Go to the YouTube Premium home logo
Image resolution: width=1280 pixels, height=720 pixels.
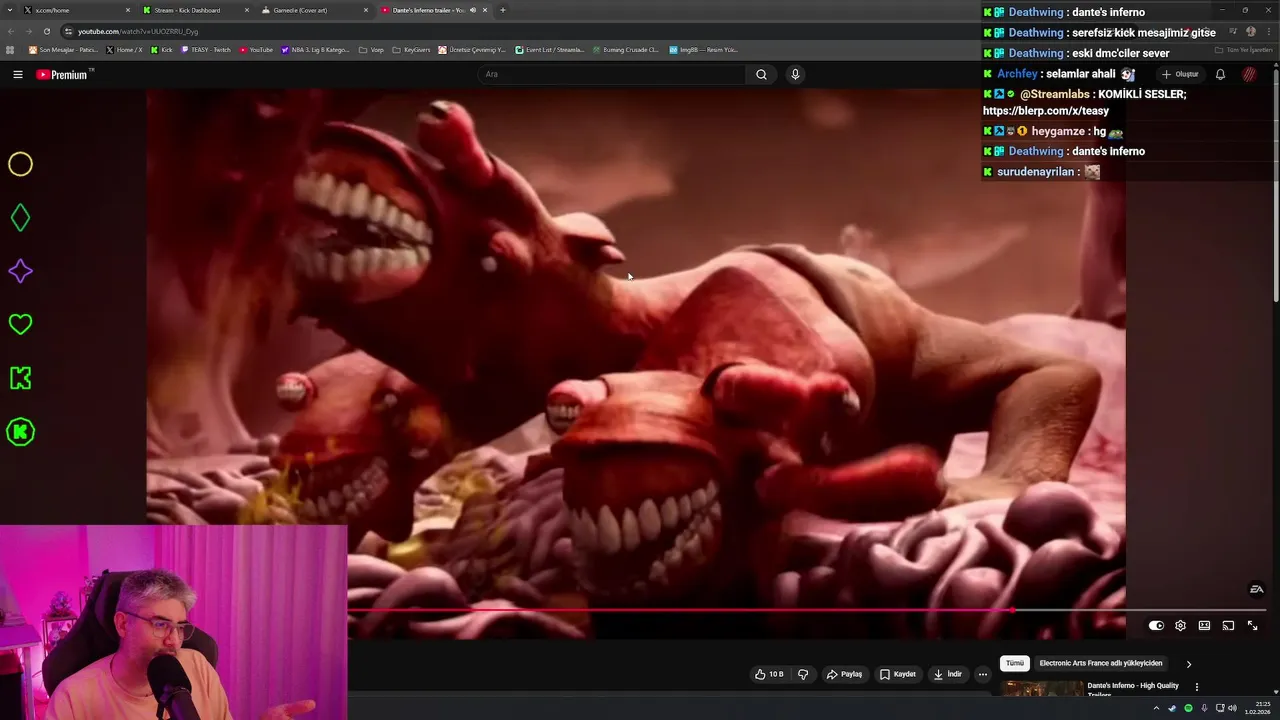[x=64, y=74]
